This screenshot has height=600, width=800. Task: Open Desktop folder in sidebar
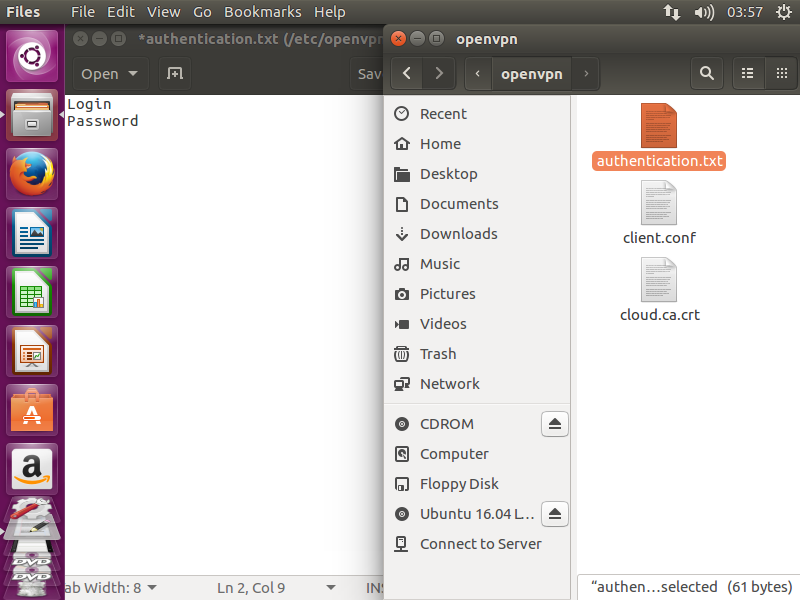477,174
